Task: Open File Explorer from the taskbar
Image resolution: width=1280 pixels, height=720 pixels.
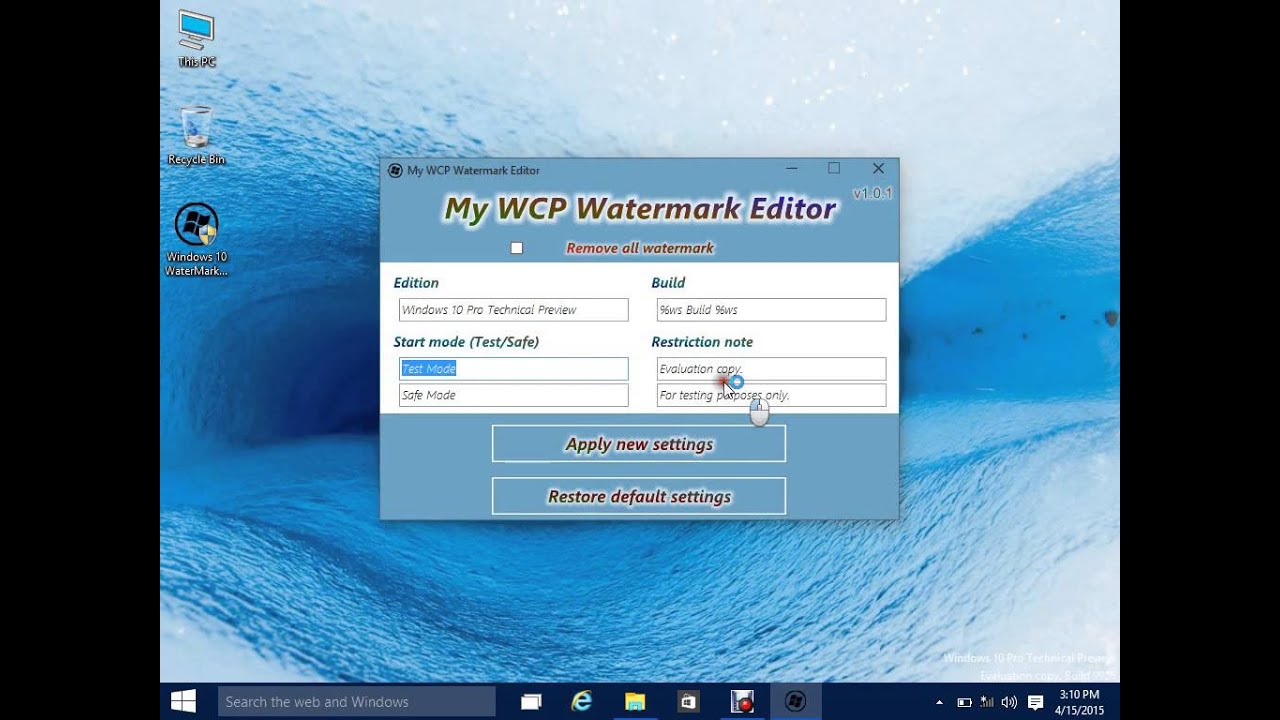Action: (x=635, y=702)
